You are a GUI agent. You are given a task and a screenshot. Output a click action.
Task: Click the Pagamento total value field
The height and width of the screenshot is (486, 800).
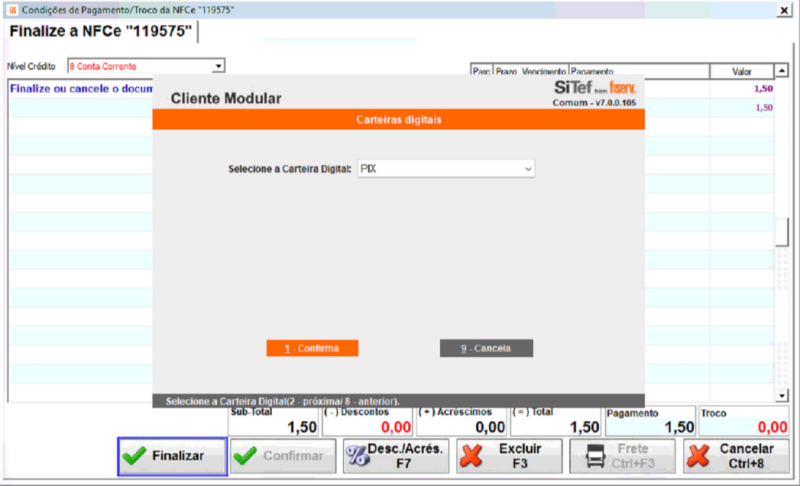(x=650, y=426)
